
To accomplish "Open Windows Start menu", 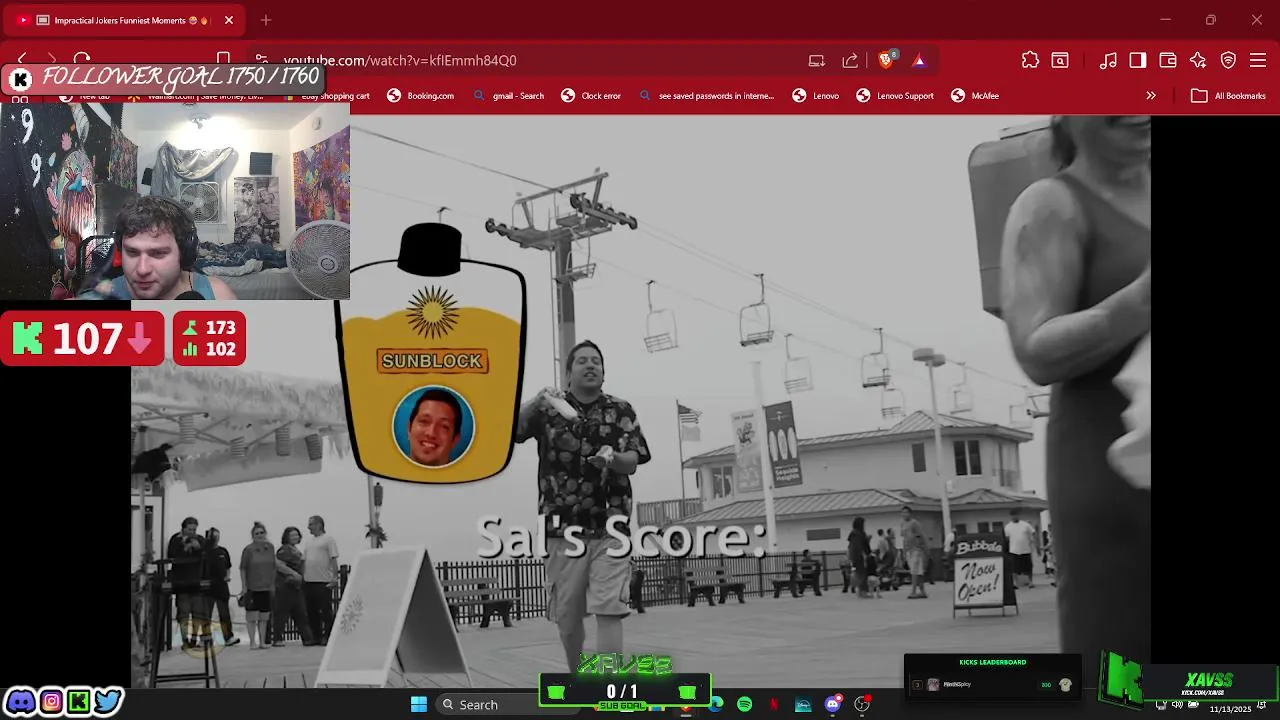I will tap(419, 705).
